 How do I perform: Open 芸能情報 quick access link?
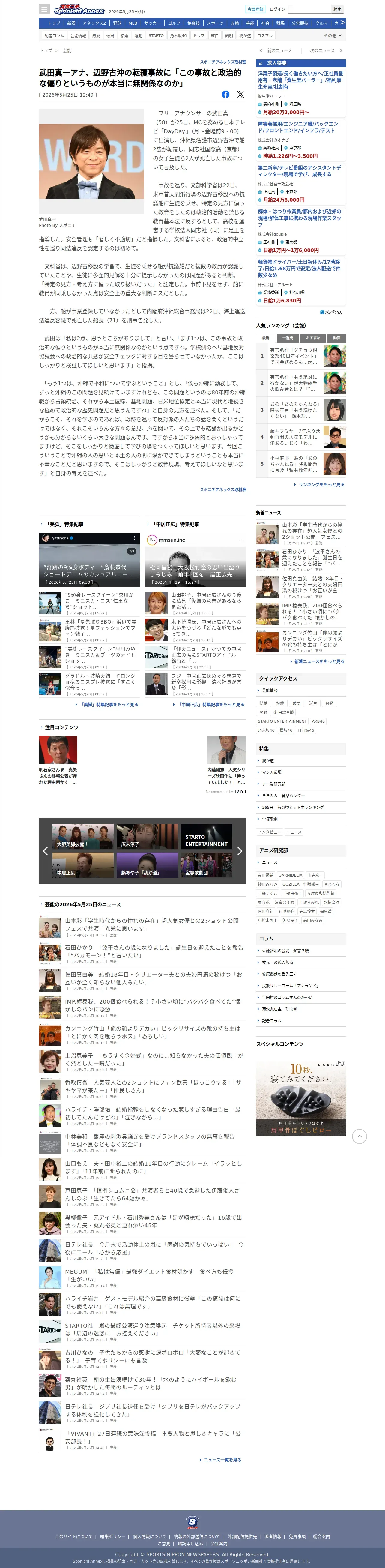tap(270, 690)
